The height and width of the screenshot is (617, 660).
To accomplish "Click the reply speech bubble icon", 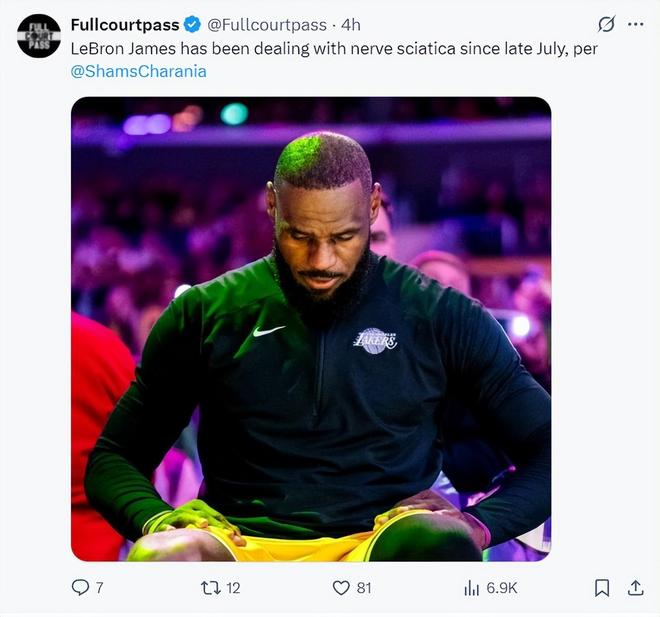I will click(80, 588).
